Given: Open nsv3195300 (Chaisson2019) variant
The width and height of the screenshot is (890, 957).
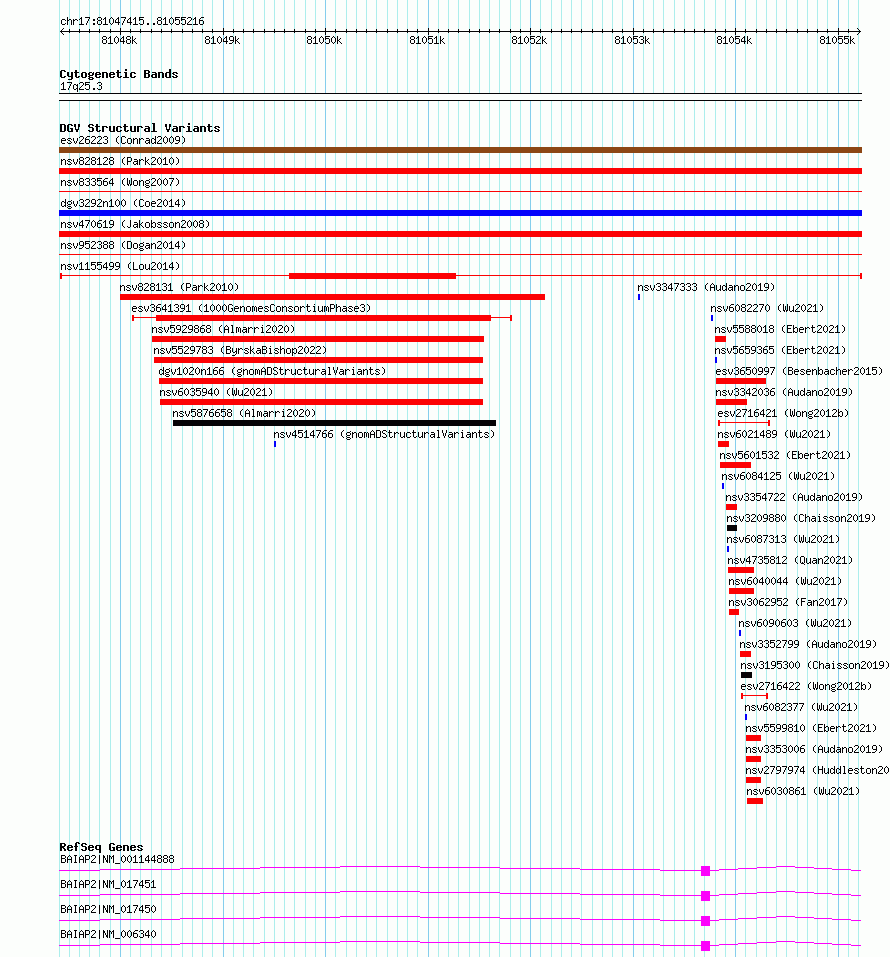Looking at the screenshot, I should pos(815,665).
